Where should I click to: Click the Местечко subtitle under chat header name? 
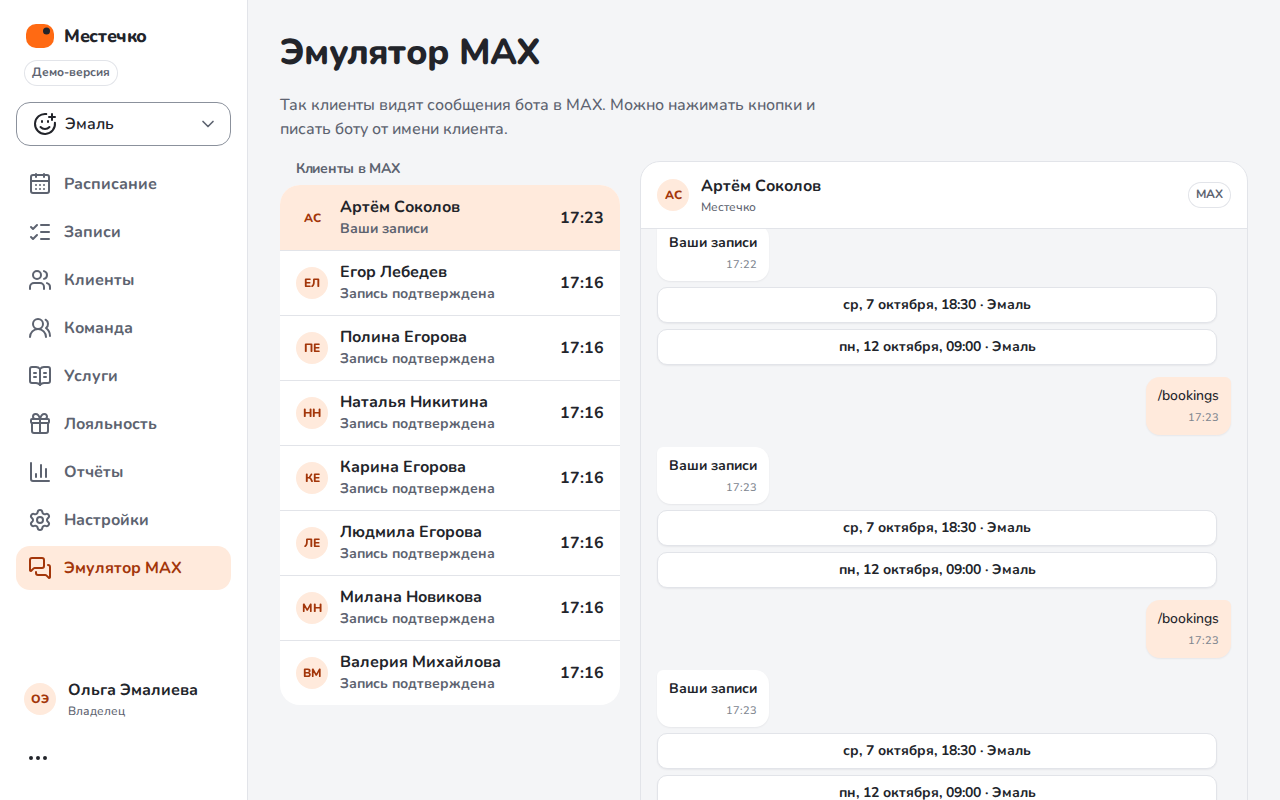pos(728,208)
